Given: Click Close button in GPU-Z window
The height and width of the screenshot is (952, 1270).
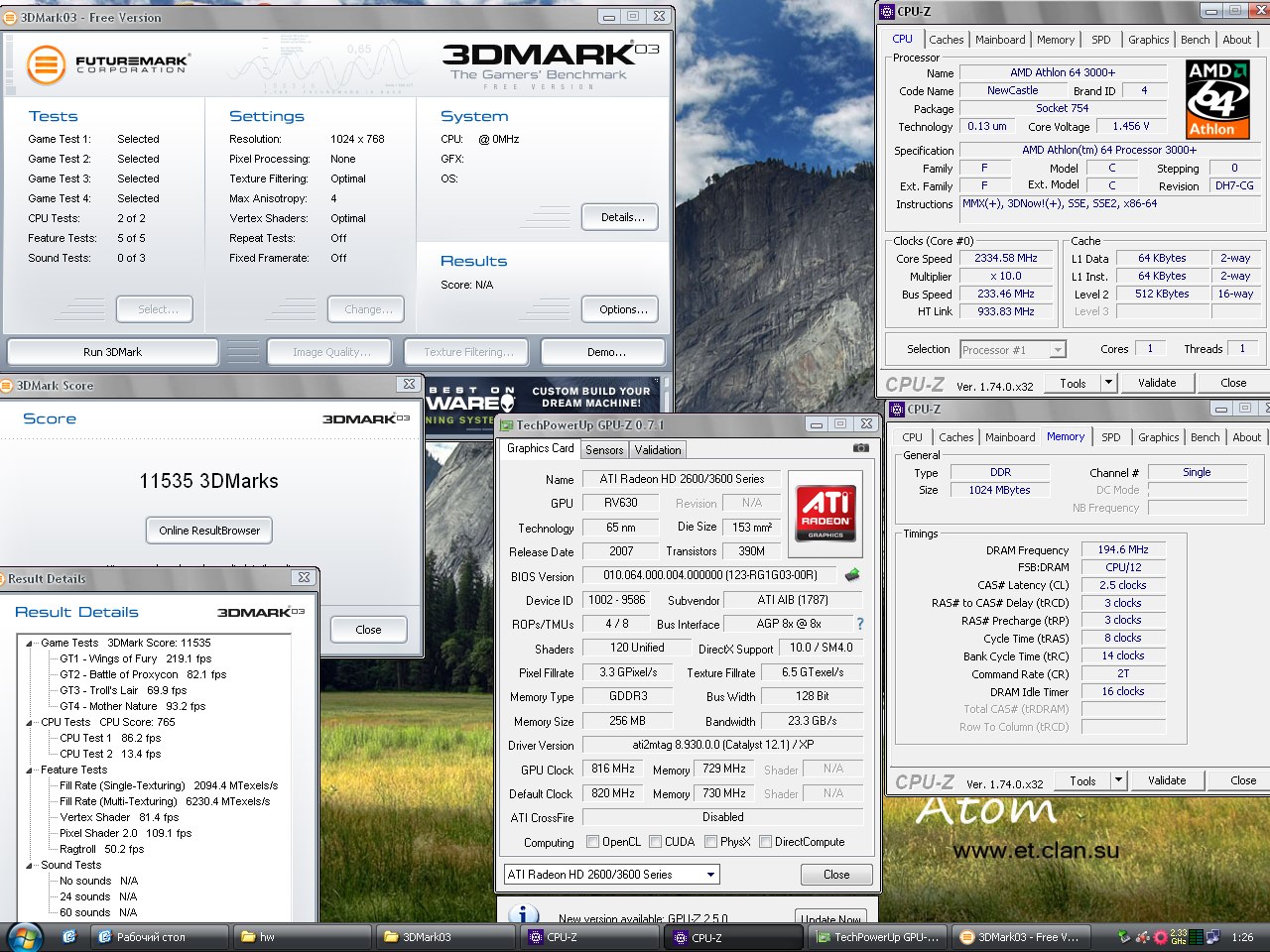Looking at the screenshot, I should (836, 875).
